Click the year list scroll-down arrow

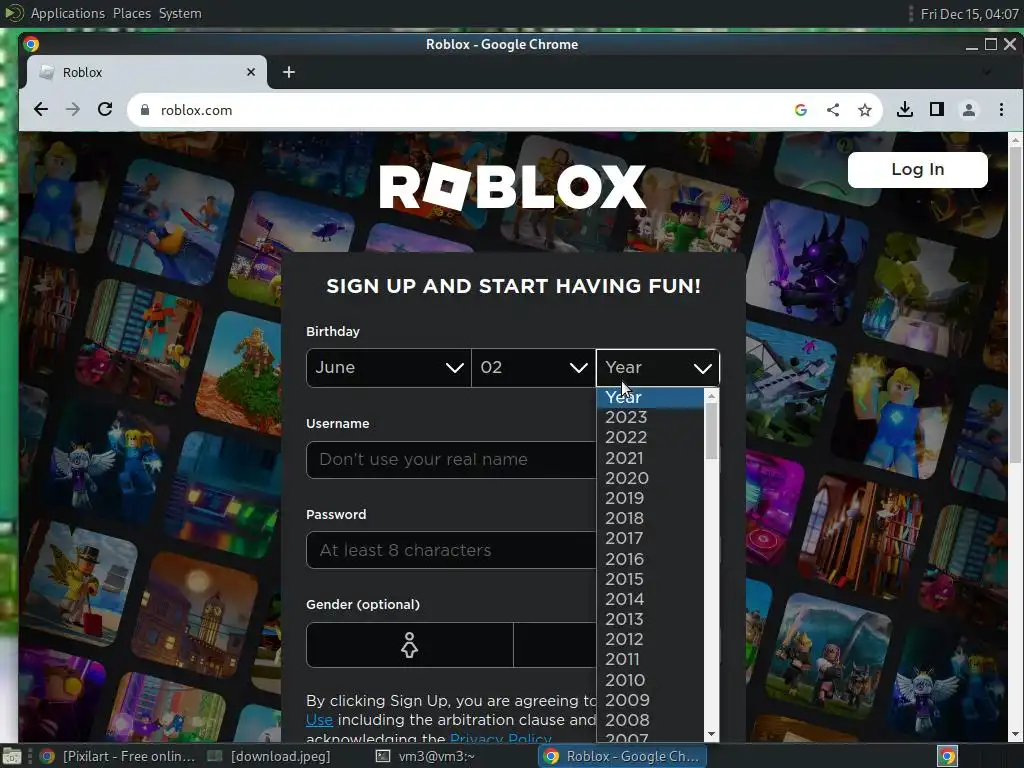point(711,735)
